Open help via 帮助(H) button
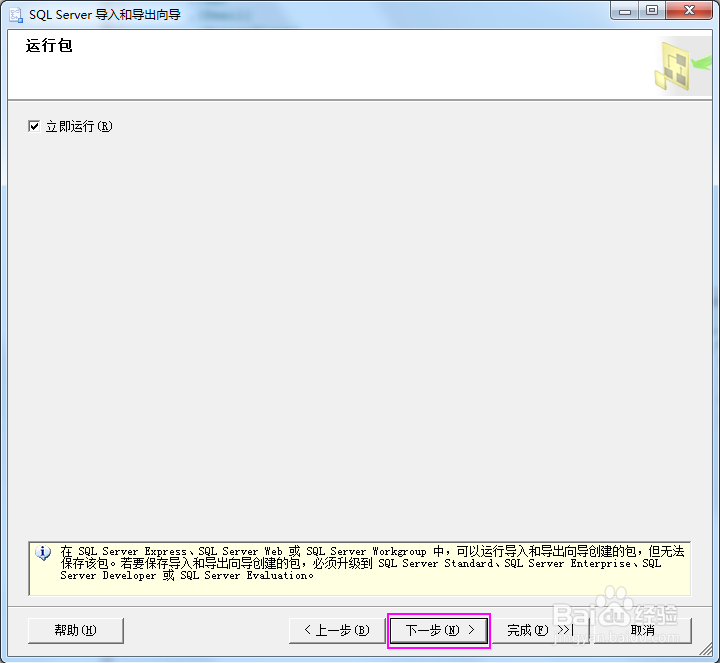 click(x=76, y=630)
